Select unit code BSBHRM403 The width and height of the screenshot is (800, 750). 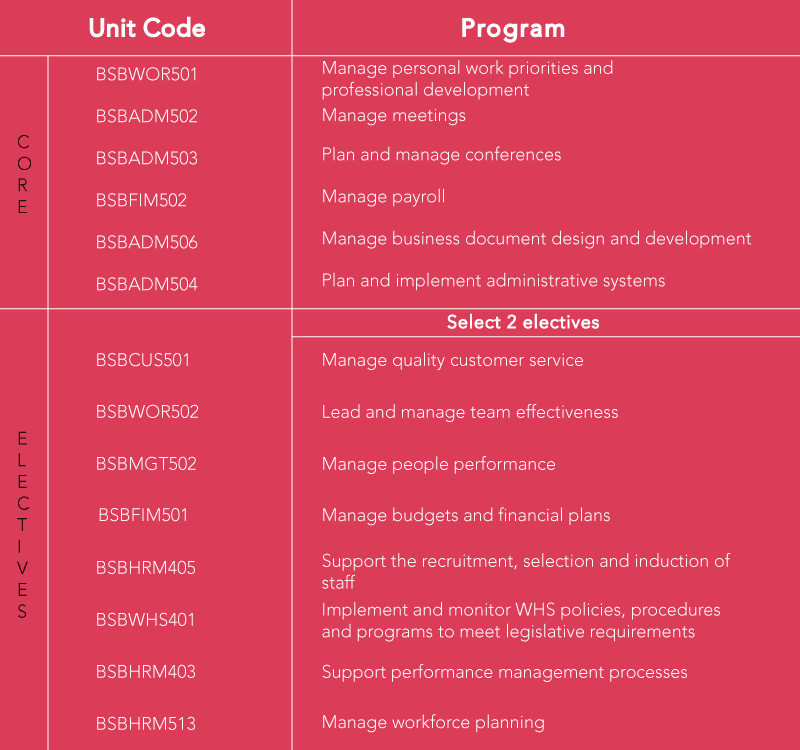point(146,672)
